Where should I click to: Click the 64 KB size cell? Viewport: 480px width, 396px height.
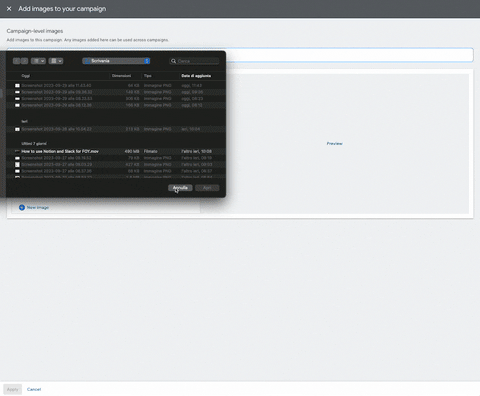(x=134, y=86)
